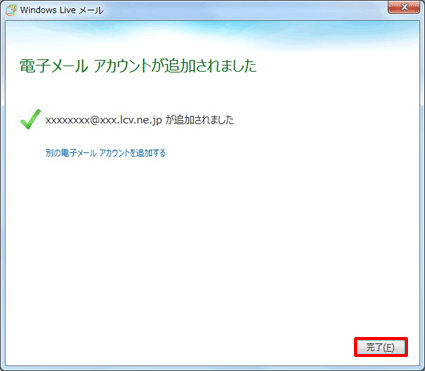Image resolution: width=425 pixels, height=371 pixels.
Task: Click the 完了(E) finish button
Action: (381, 347)
